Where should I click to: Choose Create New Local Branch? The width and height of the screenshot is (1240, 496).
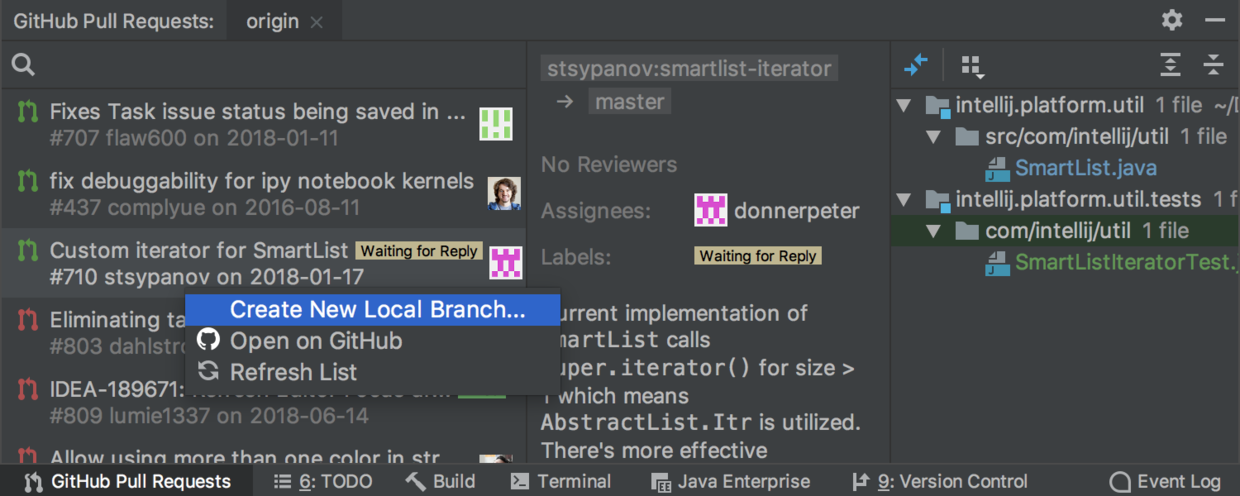(x=373, y=310)
